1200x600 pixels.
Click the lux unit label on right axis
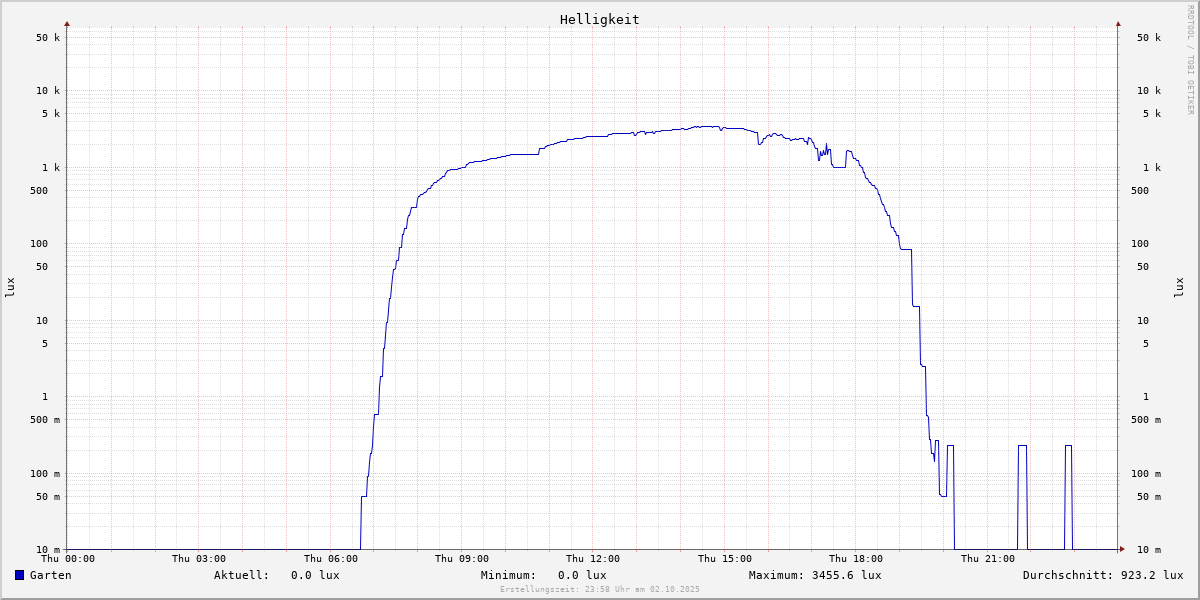[1180, 287]
